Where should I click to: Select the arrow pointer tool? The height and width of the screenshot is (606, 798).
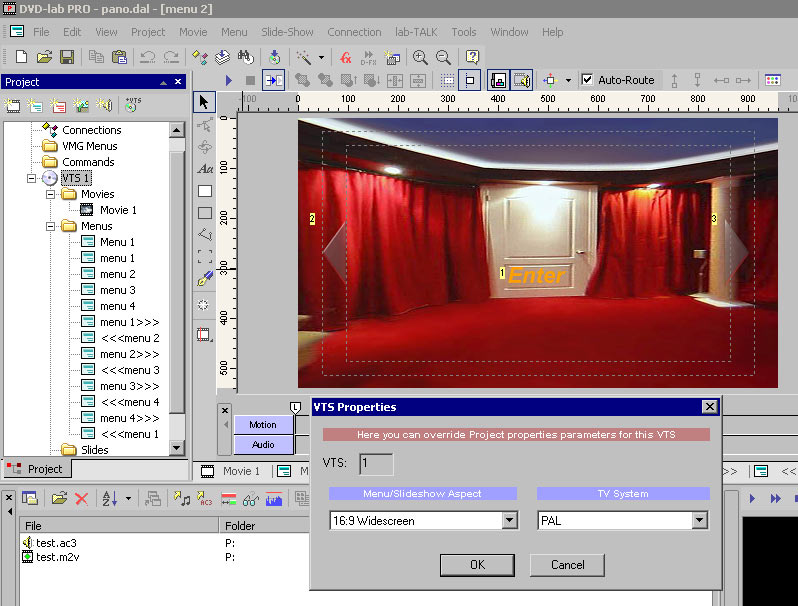pyautogui.click(x=204, y=102)
